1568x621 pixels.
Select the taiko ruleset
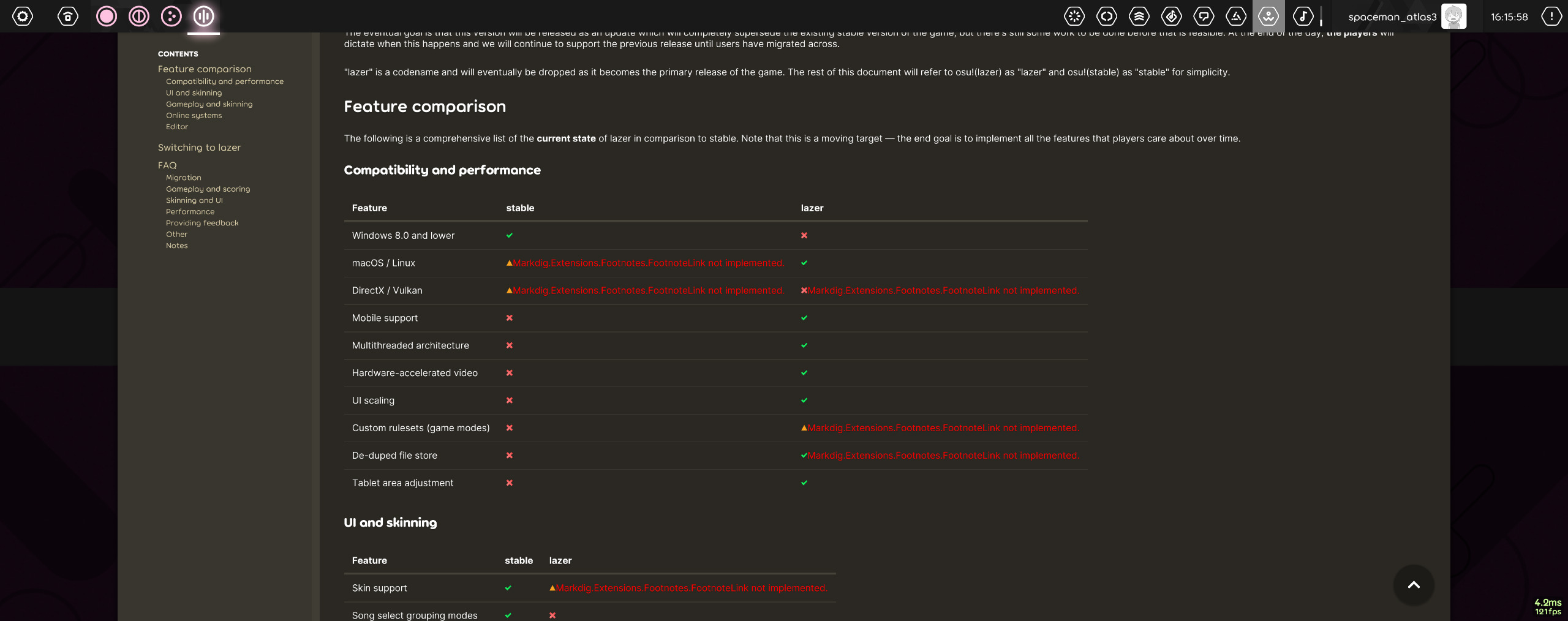tap(139, 16)
